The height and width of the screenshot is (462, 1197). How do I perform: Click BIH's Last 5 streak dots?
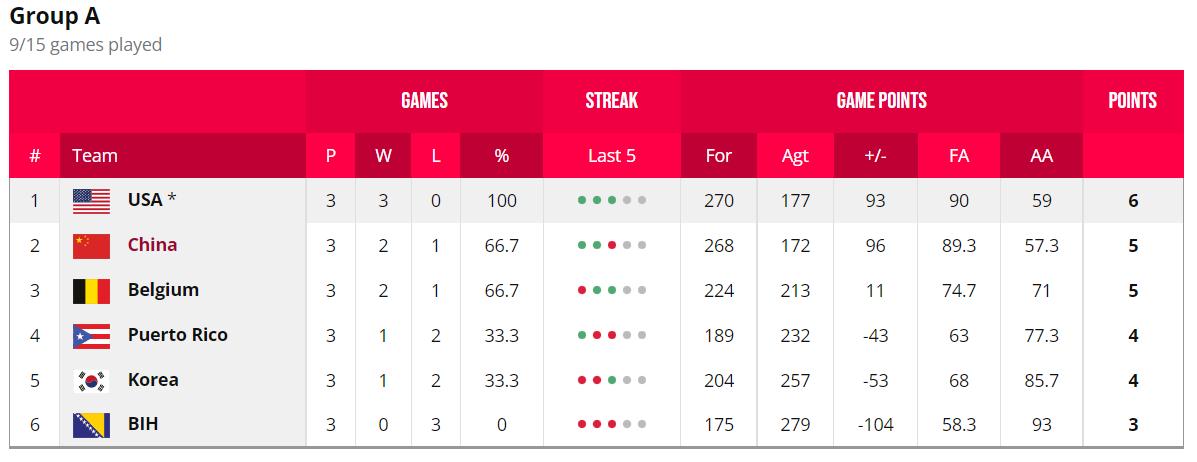click(x=611, y=425)
